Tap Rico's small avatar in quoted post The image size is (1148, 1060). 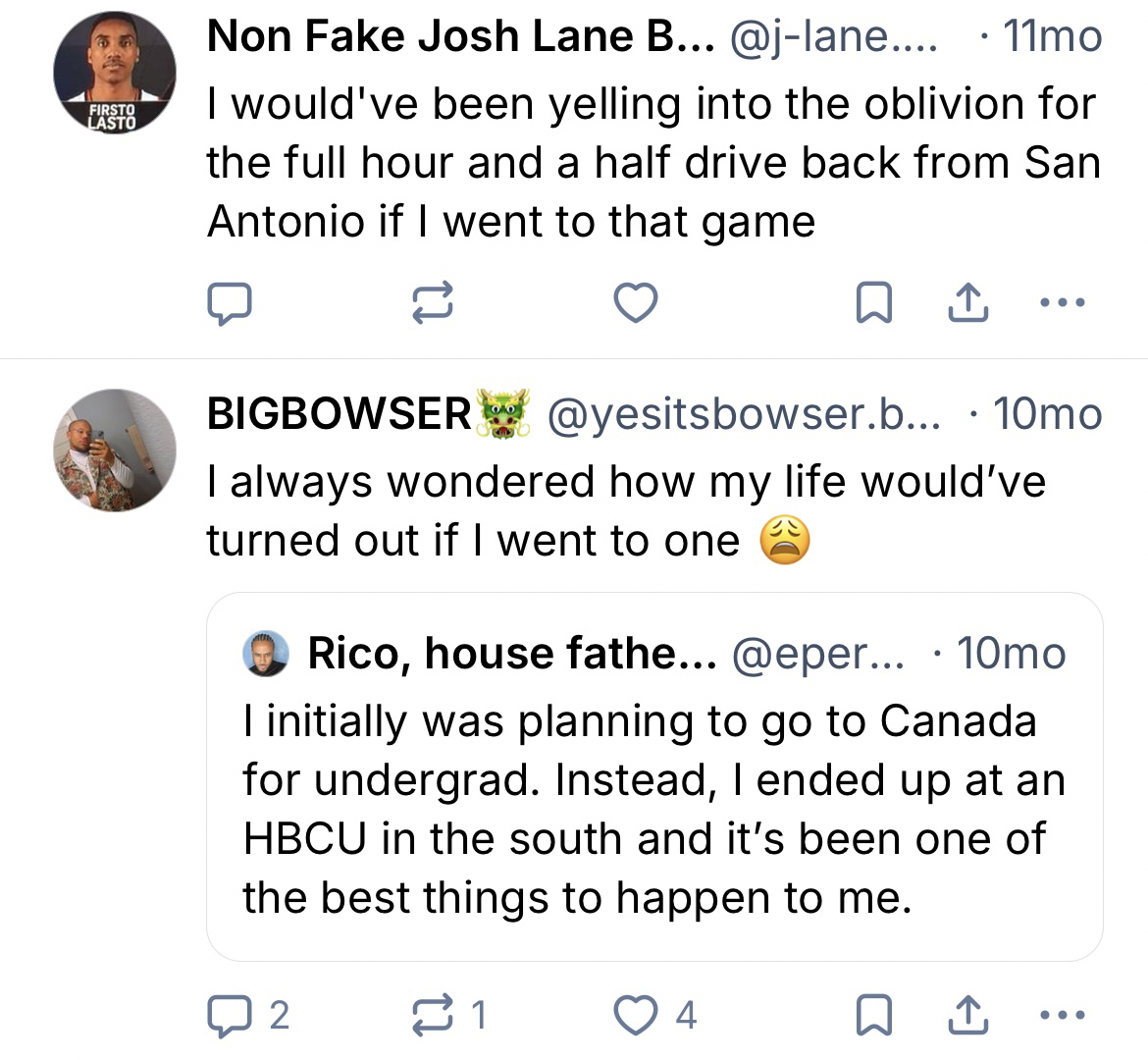[x=265, y=654]
